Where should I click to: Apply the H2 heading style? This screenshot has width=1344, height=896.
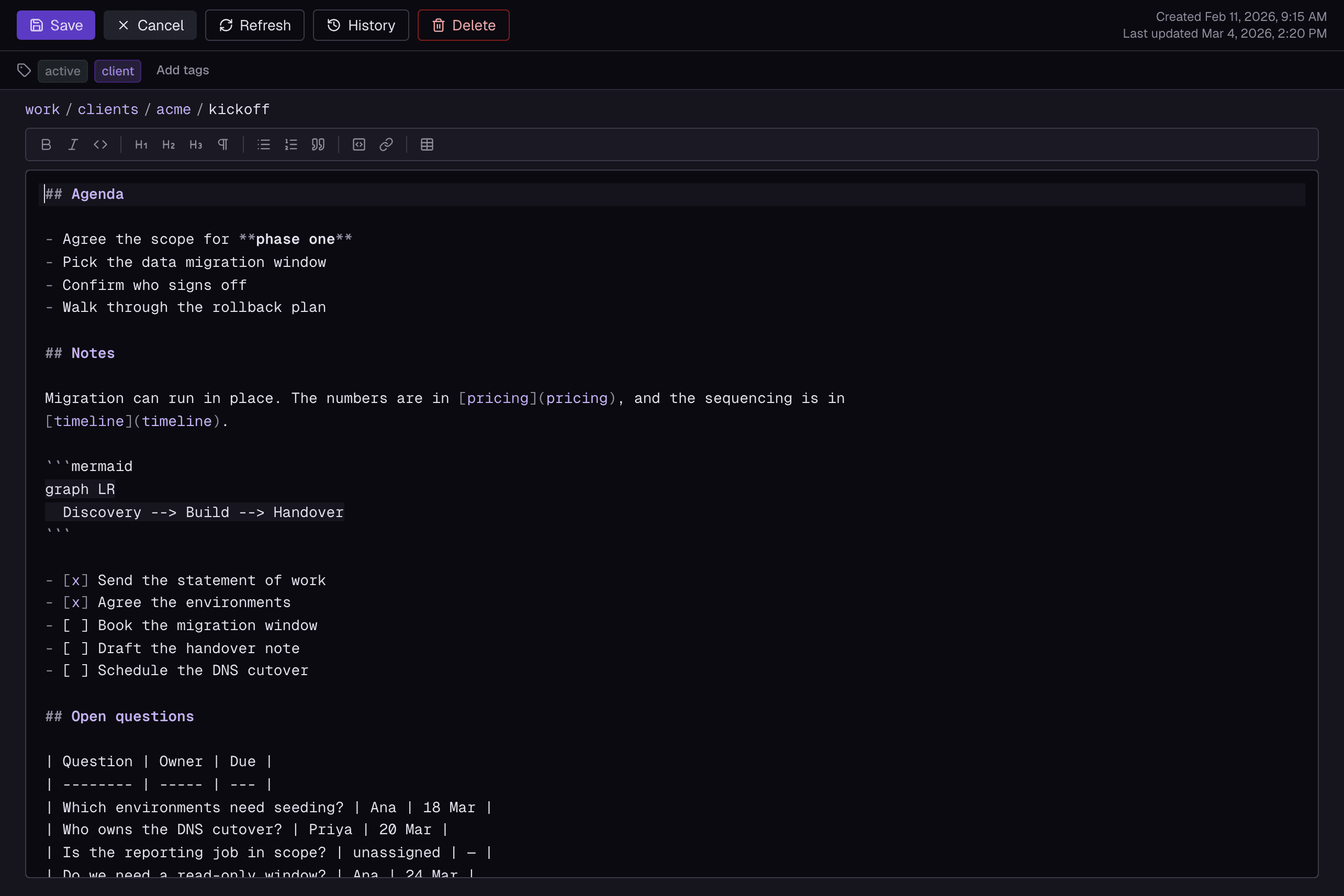[169, 144]
